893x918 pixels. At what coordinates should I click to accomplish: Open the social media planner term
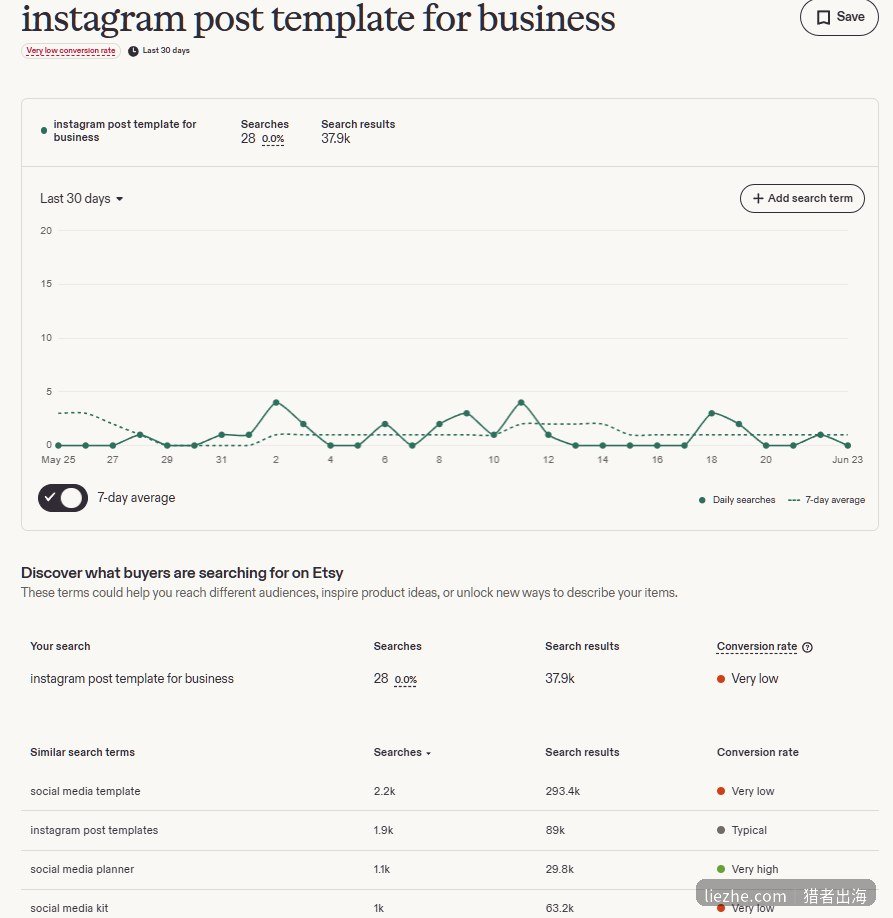pyautogui.click(x=82, y=869)
